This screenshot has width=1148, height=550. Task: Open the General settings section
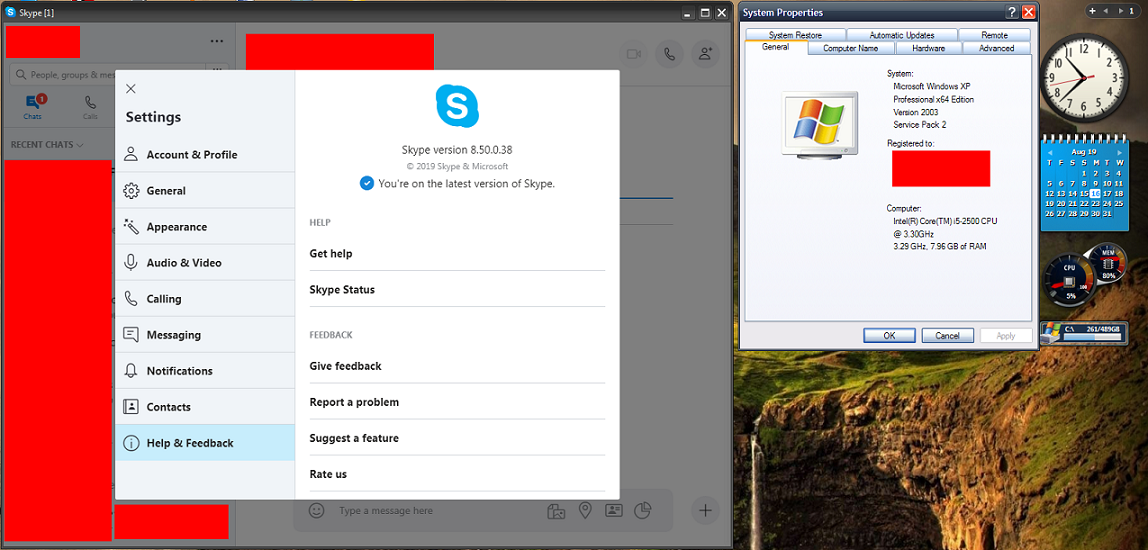[205, 190]
